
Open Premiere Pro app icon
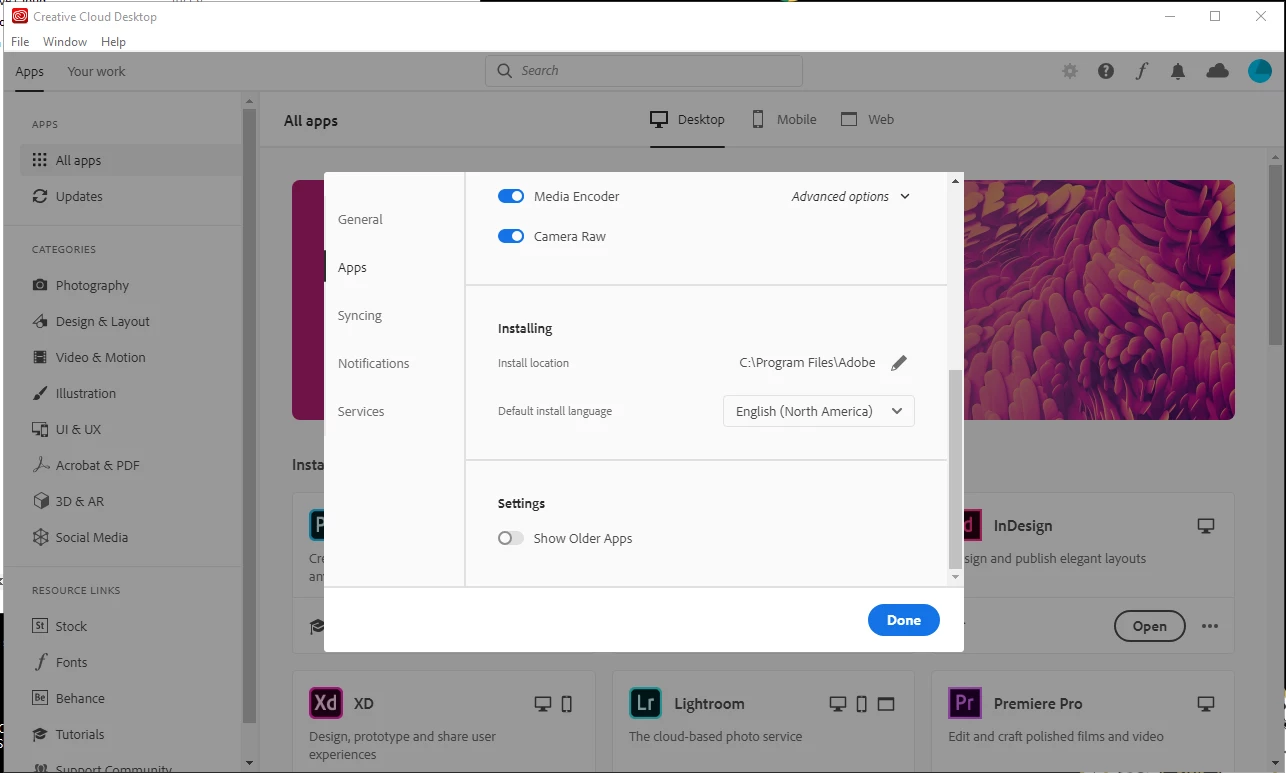click(965, 703)
